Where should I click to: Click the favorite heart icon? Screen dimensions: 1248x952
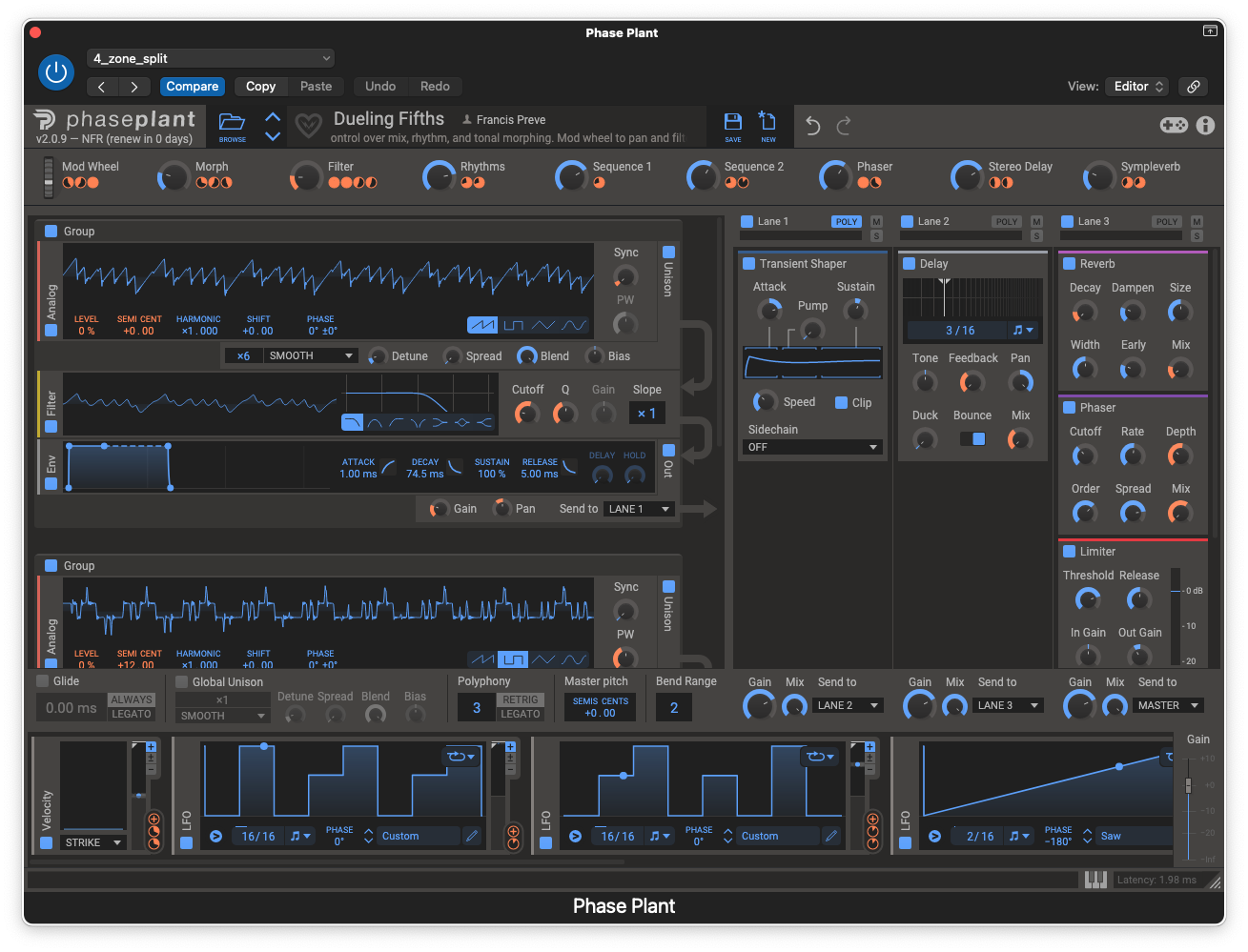[x=308, y=126]
